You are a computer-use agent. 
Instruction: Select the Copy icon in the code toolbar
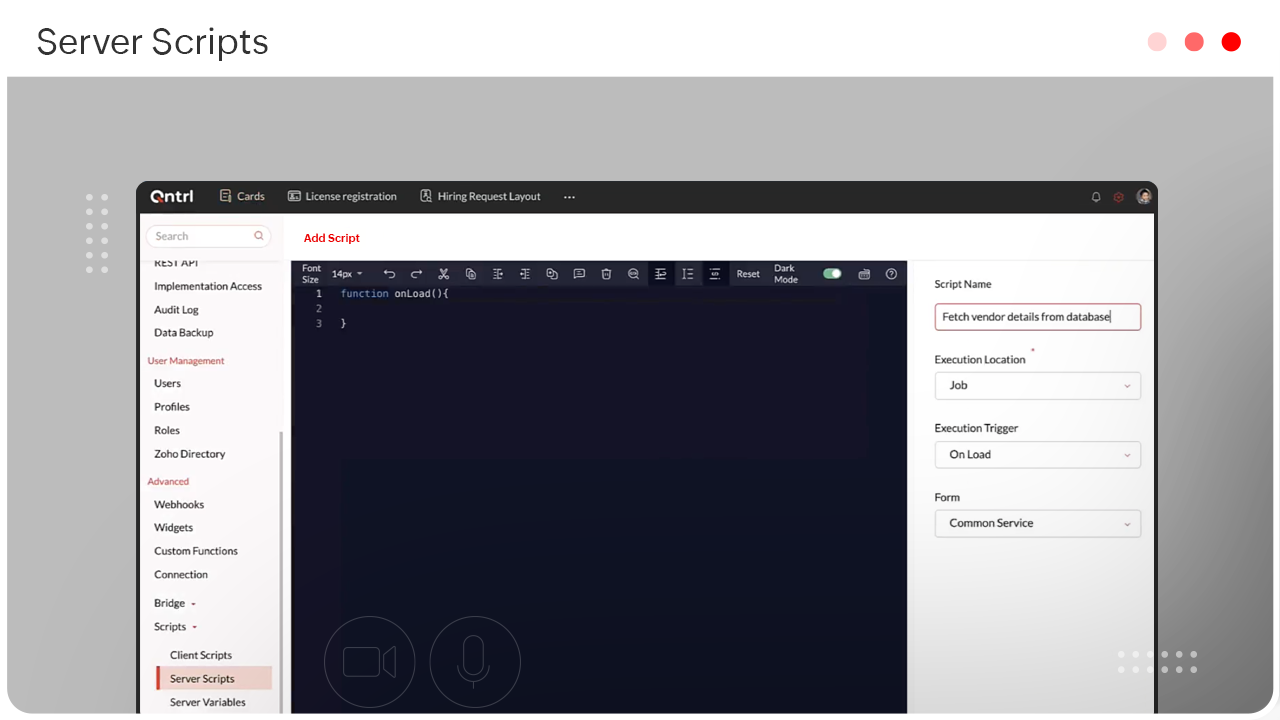(470, 274)
